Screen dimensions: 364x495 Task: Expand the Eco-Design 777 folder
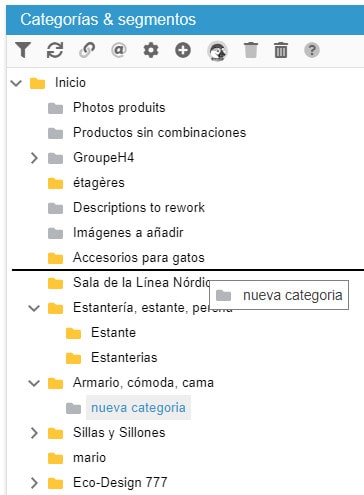34,483
